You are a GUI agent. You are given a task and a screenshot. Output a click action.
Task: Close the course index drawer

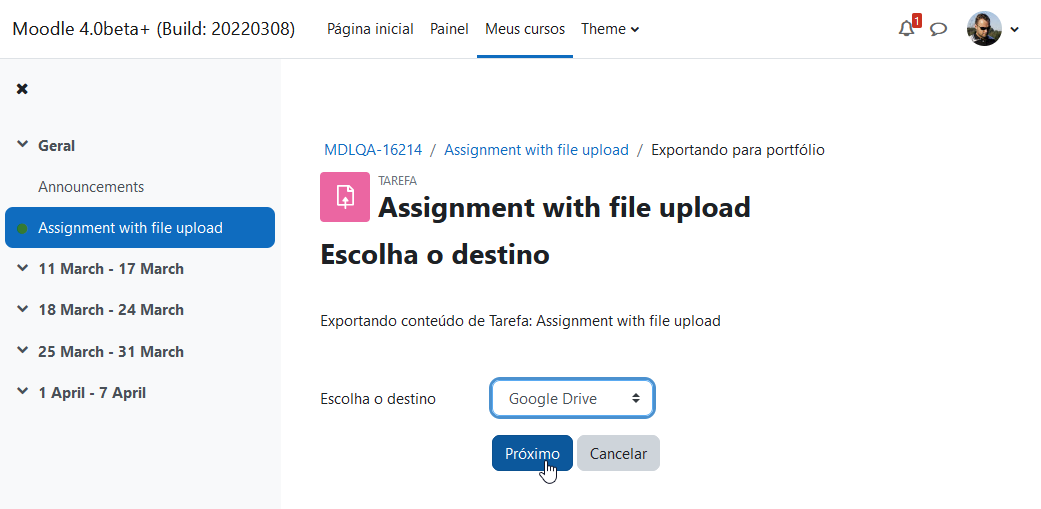click(22, 89)
